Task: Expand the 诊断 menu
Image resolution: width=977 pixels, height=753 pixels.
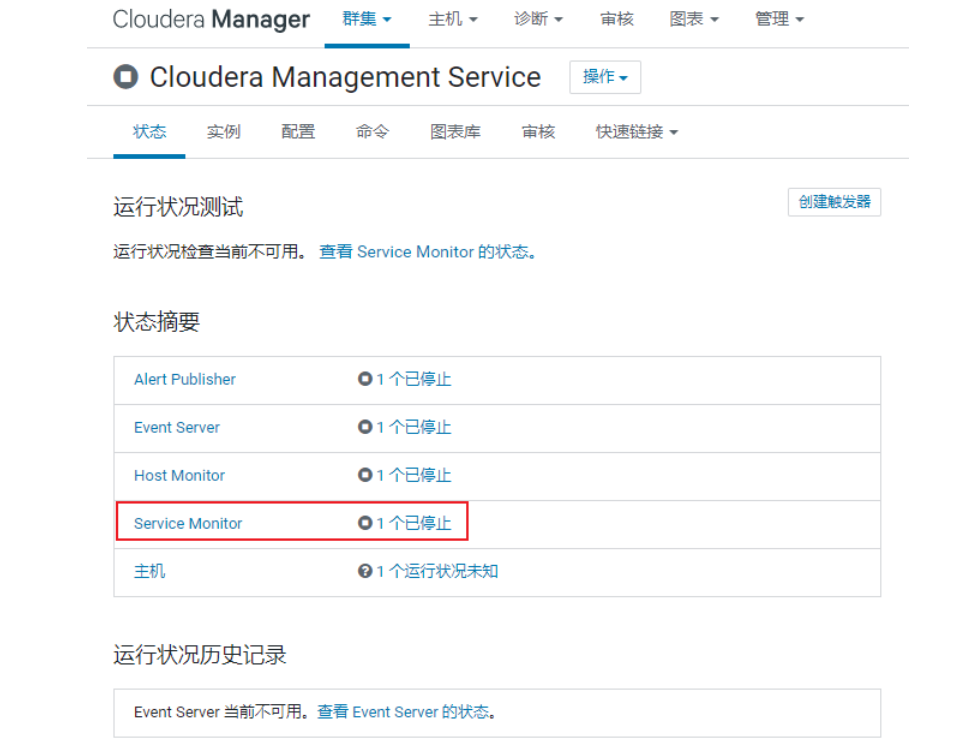Action: pos(538,19)
